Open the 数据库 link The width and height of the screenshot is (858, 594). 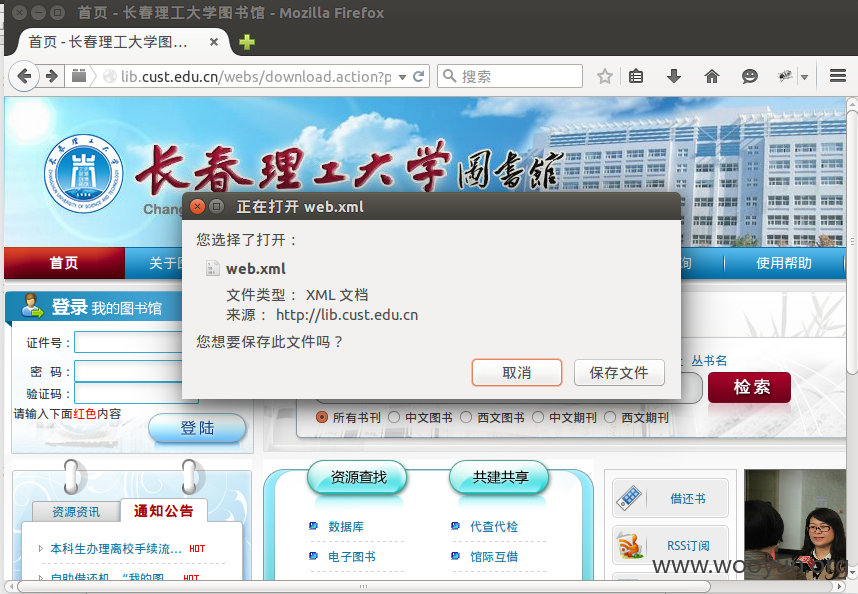click(x=346, y=526)
